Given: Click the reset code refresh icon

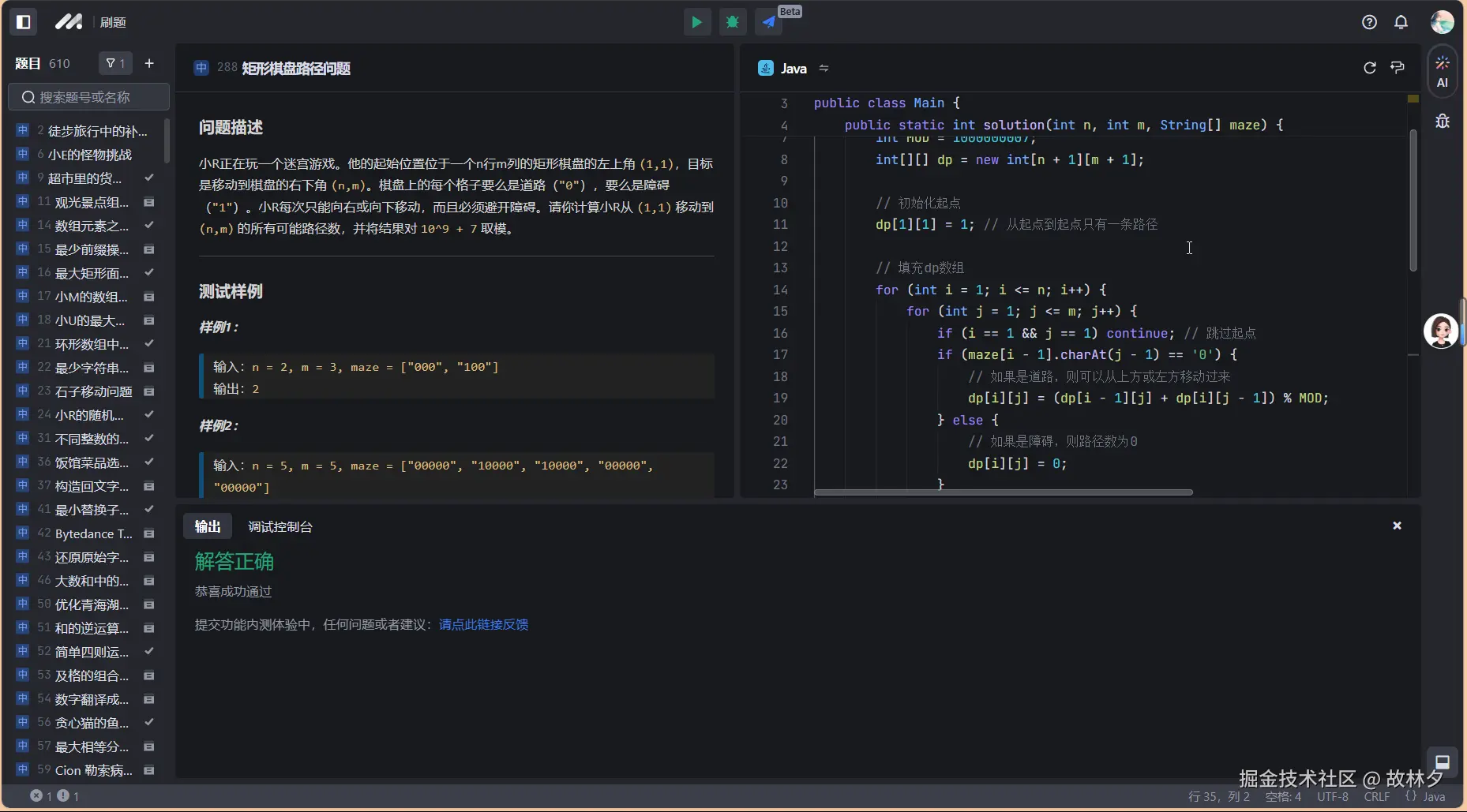Looking at the screenshot, I should [1370, 68].
